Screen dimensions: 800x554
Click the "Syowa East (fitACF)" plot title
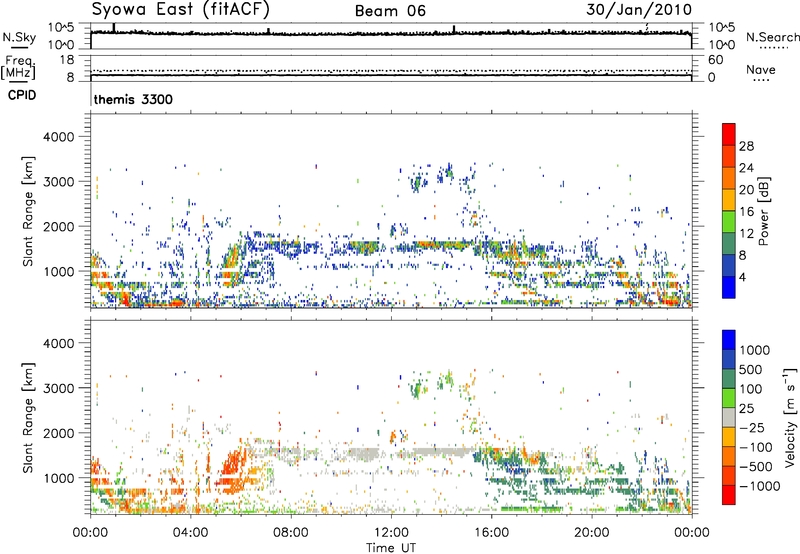180,9
